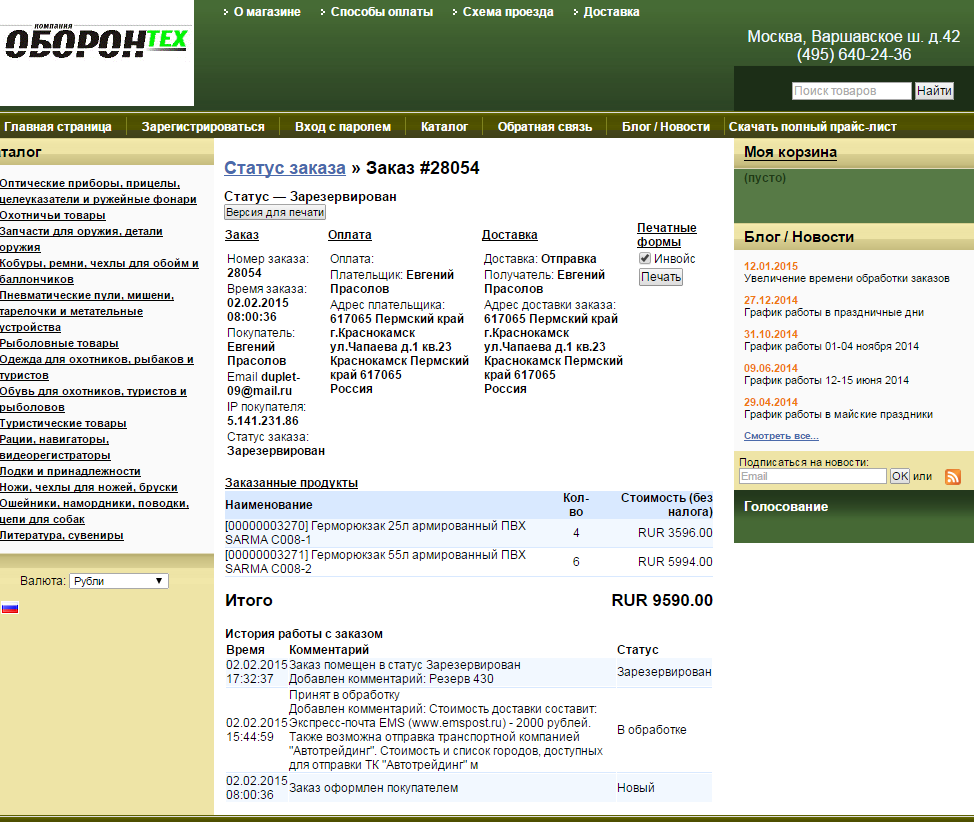Screen dimensions: 974x822
Task: Open category Лодки и принадлежности
Action: click(x=70, y=472)
